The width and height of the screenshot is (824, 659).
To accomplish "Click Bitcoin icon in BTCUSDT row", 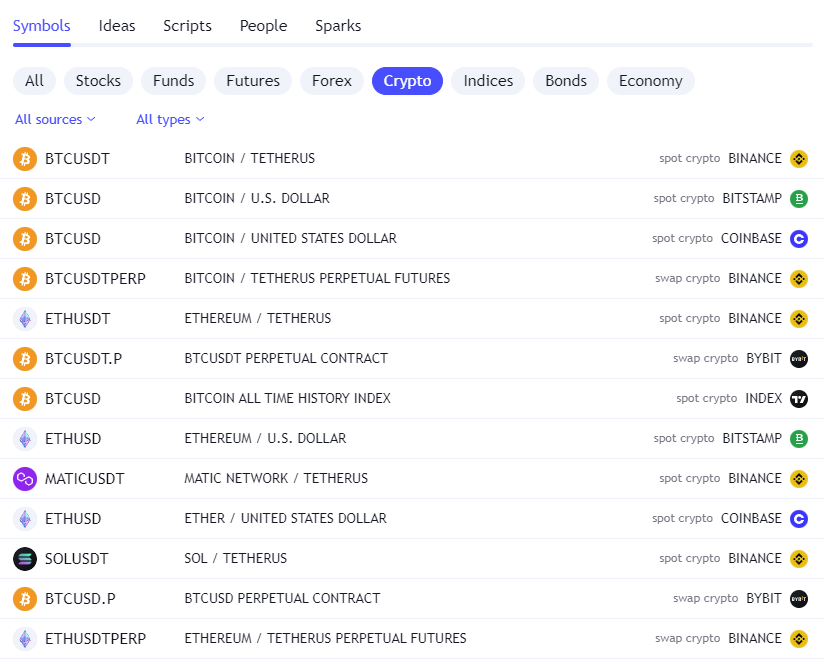I will [25, 159].
